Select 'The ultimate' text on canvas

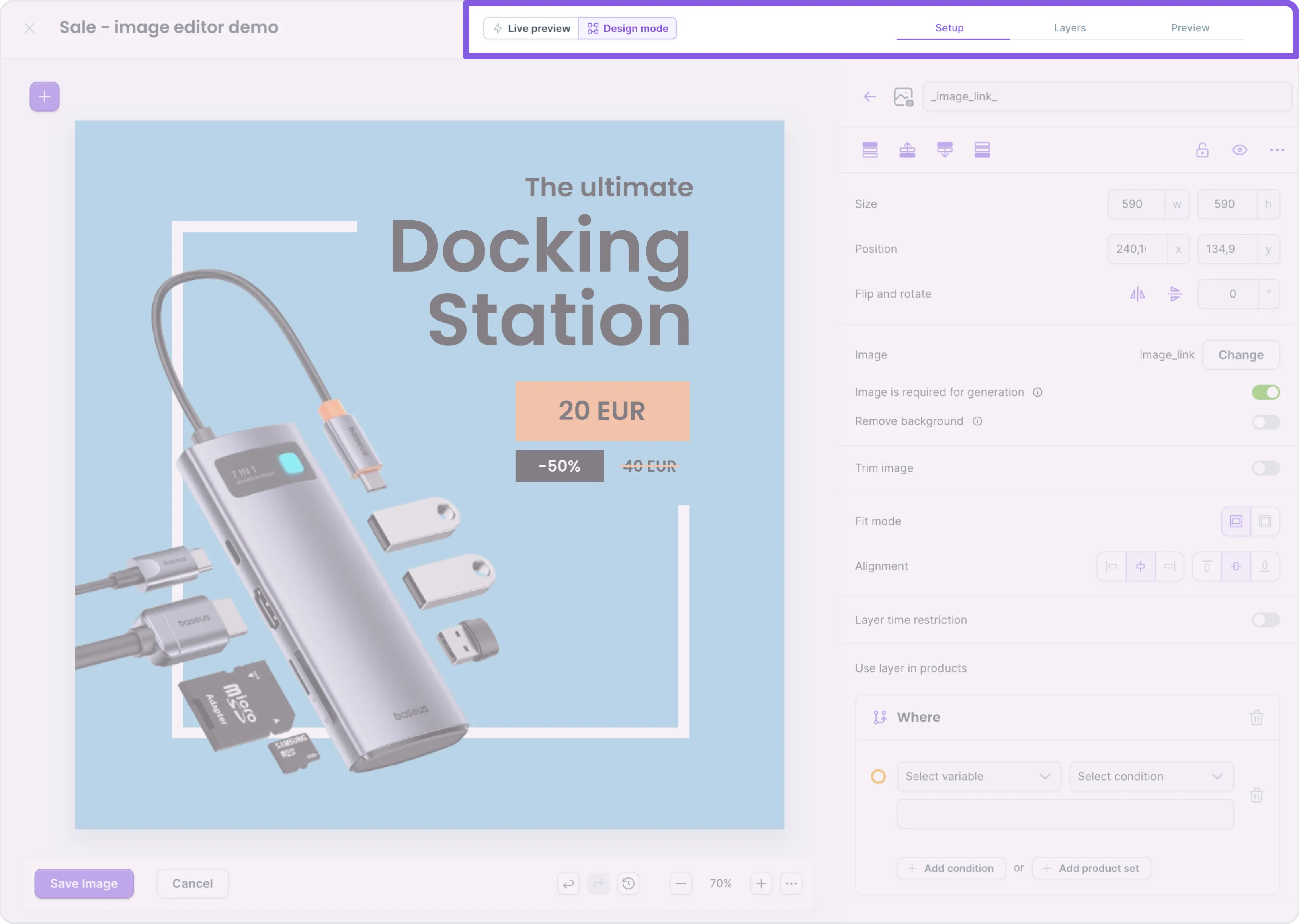(x=609, y=187)
